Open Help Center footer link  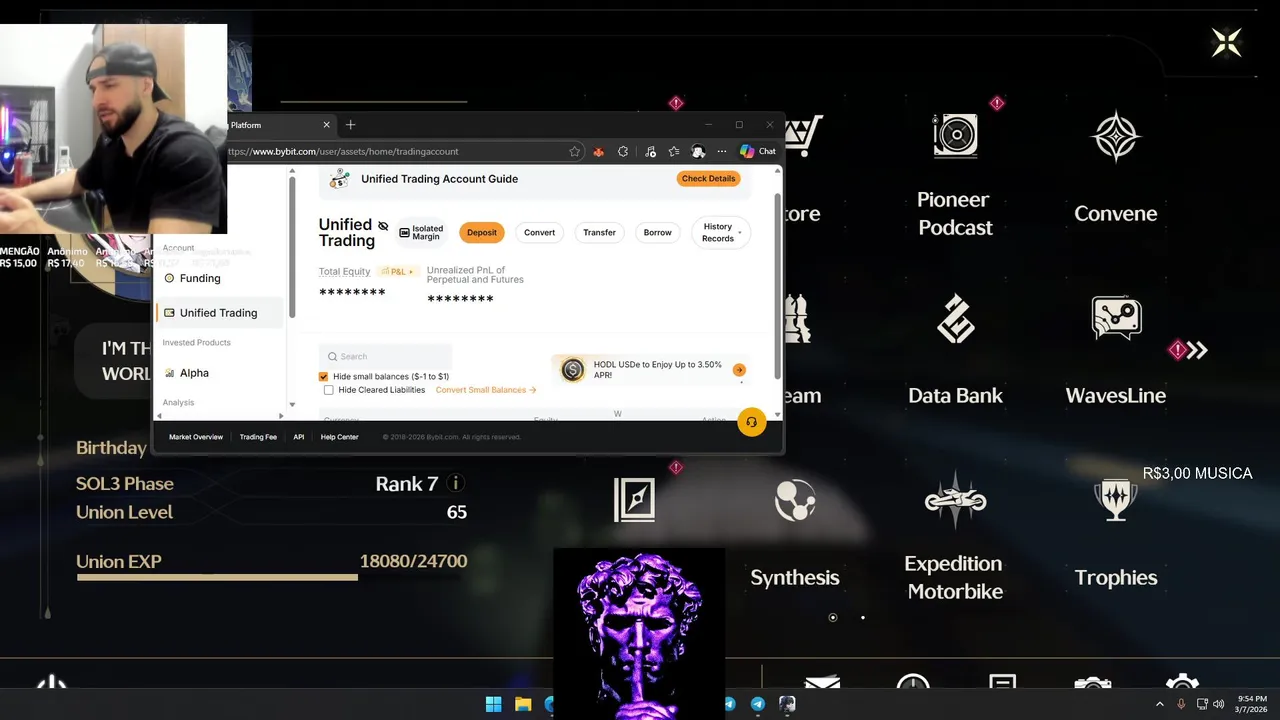[339, 437]
